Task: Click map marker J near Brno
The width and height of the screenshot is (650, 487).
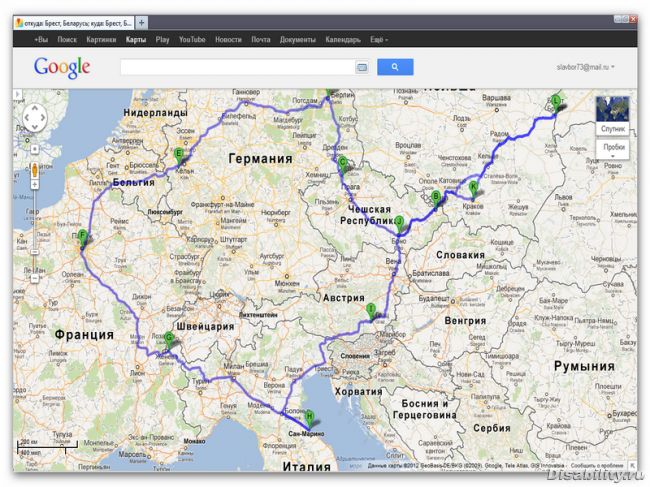Action: tap(399, 224)
